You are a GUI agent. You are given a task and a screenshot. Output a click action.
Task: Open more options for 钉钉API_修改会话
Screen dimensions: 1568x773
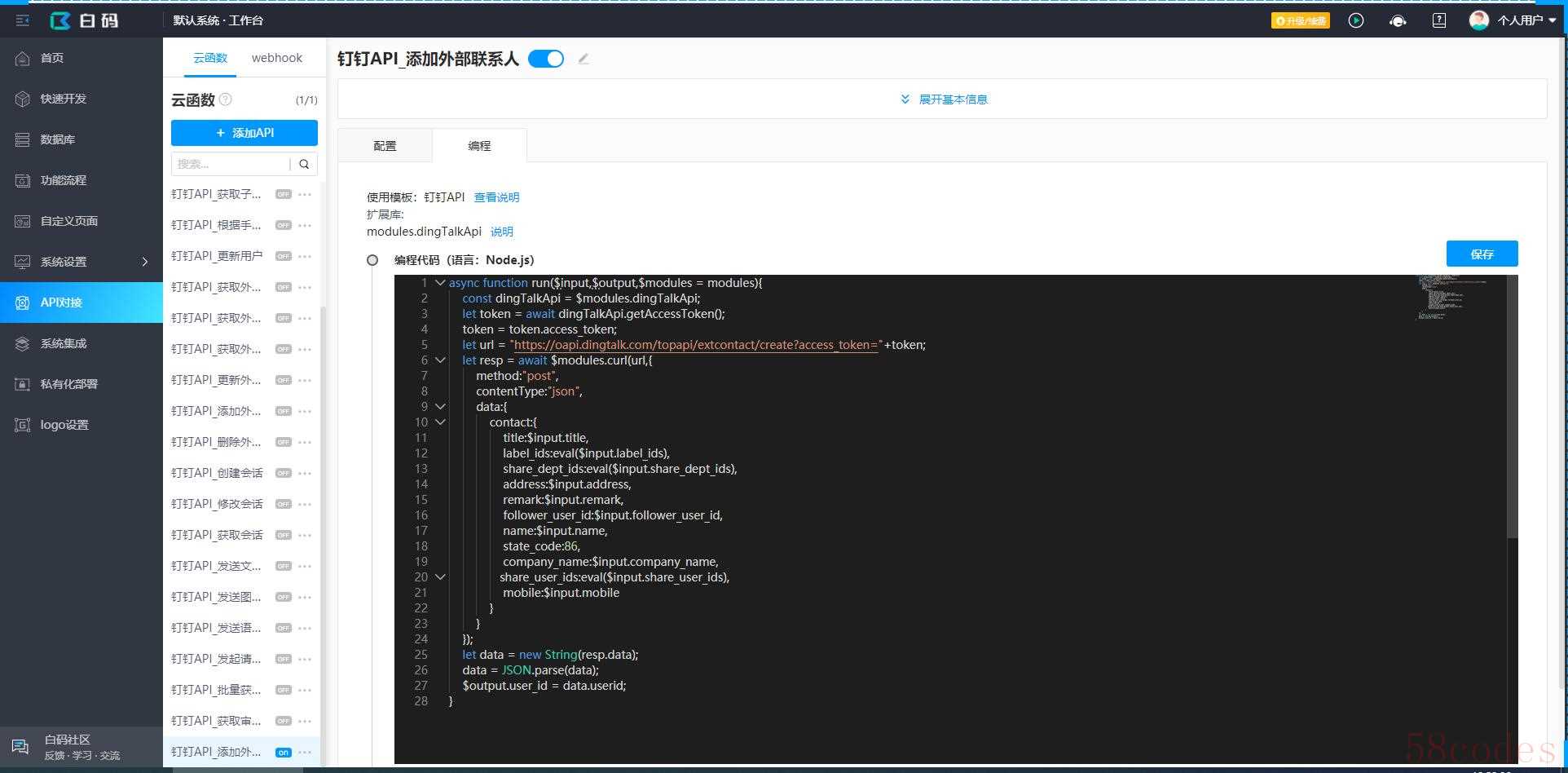click(x=305, y=504)
